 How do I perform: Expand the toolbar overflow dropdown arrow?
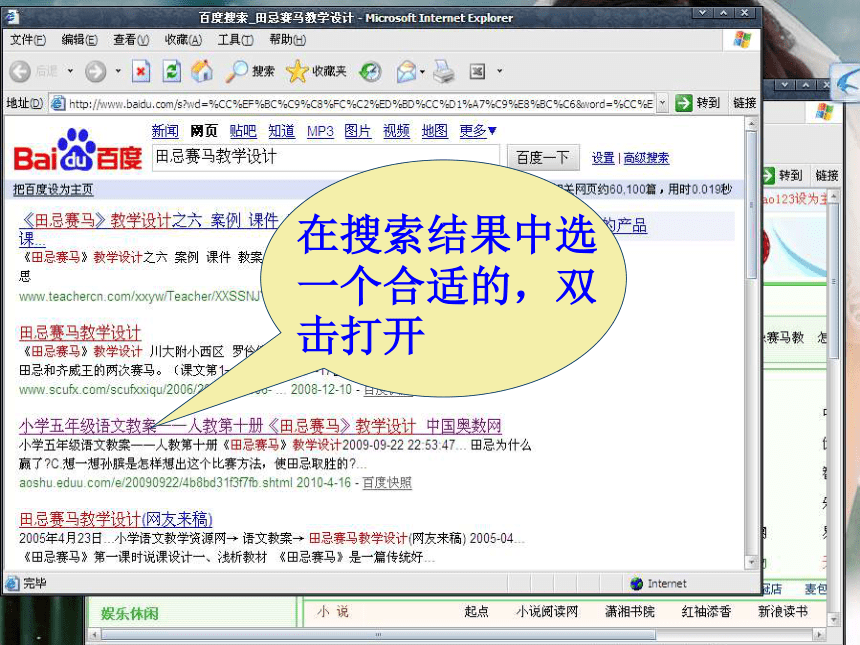click(500, 71)
